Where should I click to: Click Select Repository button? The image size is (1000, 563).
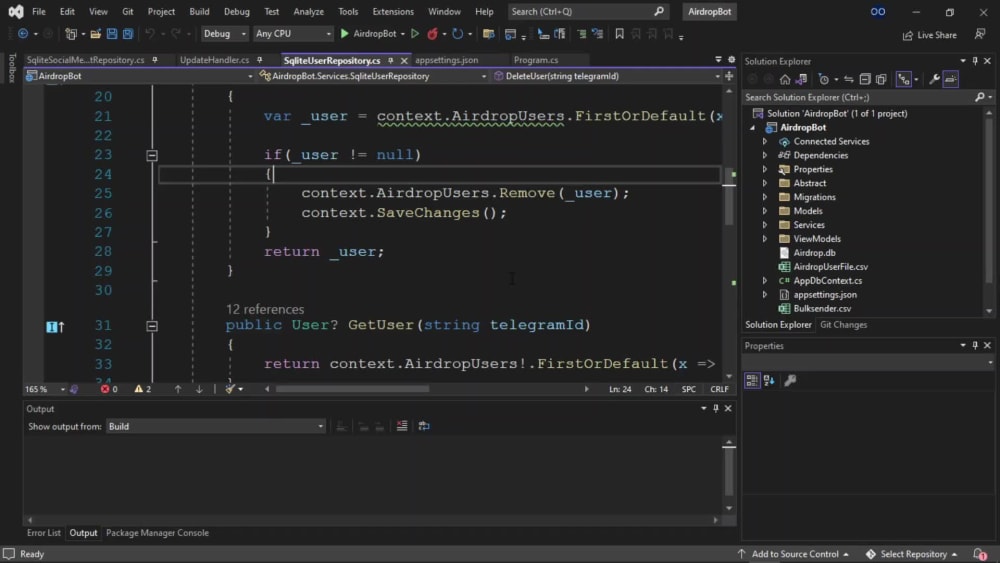click(x=912, y=554)
